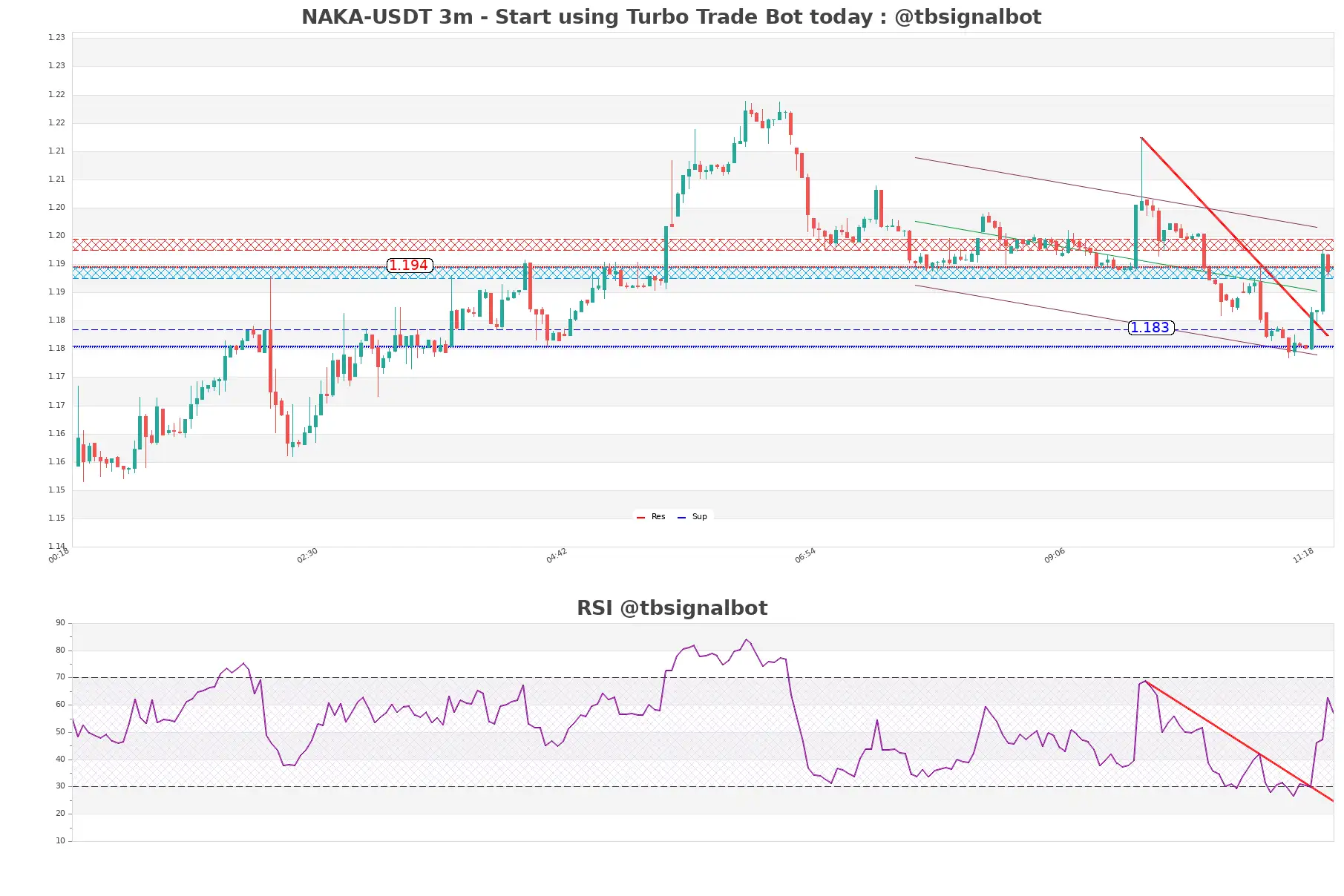Click the 04:42 time axis label
This screenshot has height=896, width=1344.
point(557,556)
